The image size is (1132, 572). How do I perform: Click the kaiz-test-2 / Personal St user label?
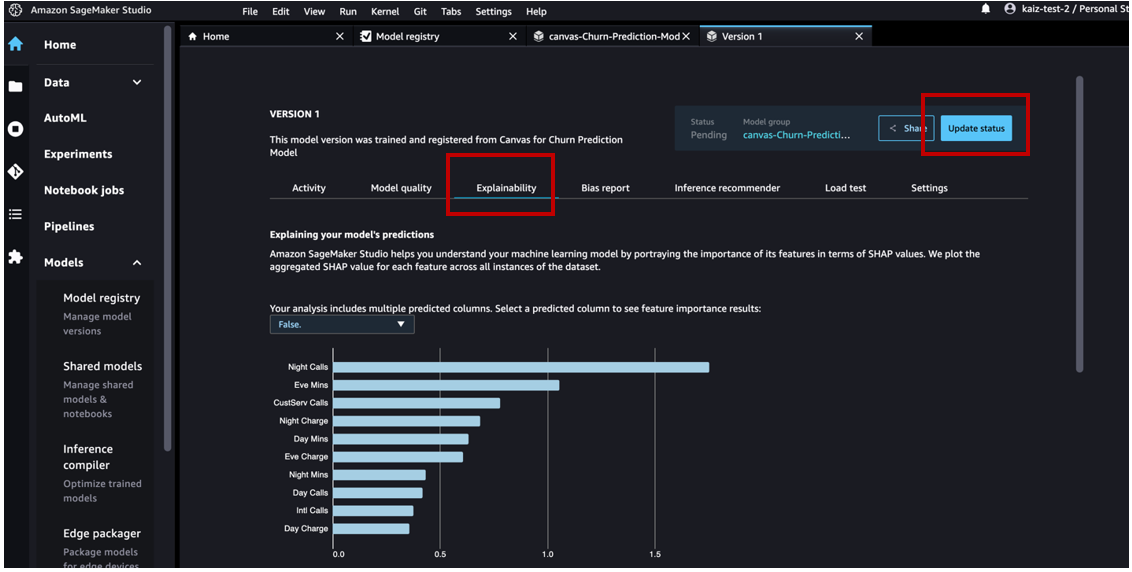pos(1076,9)
